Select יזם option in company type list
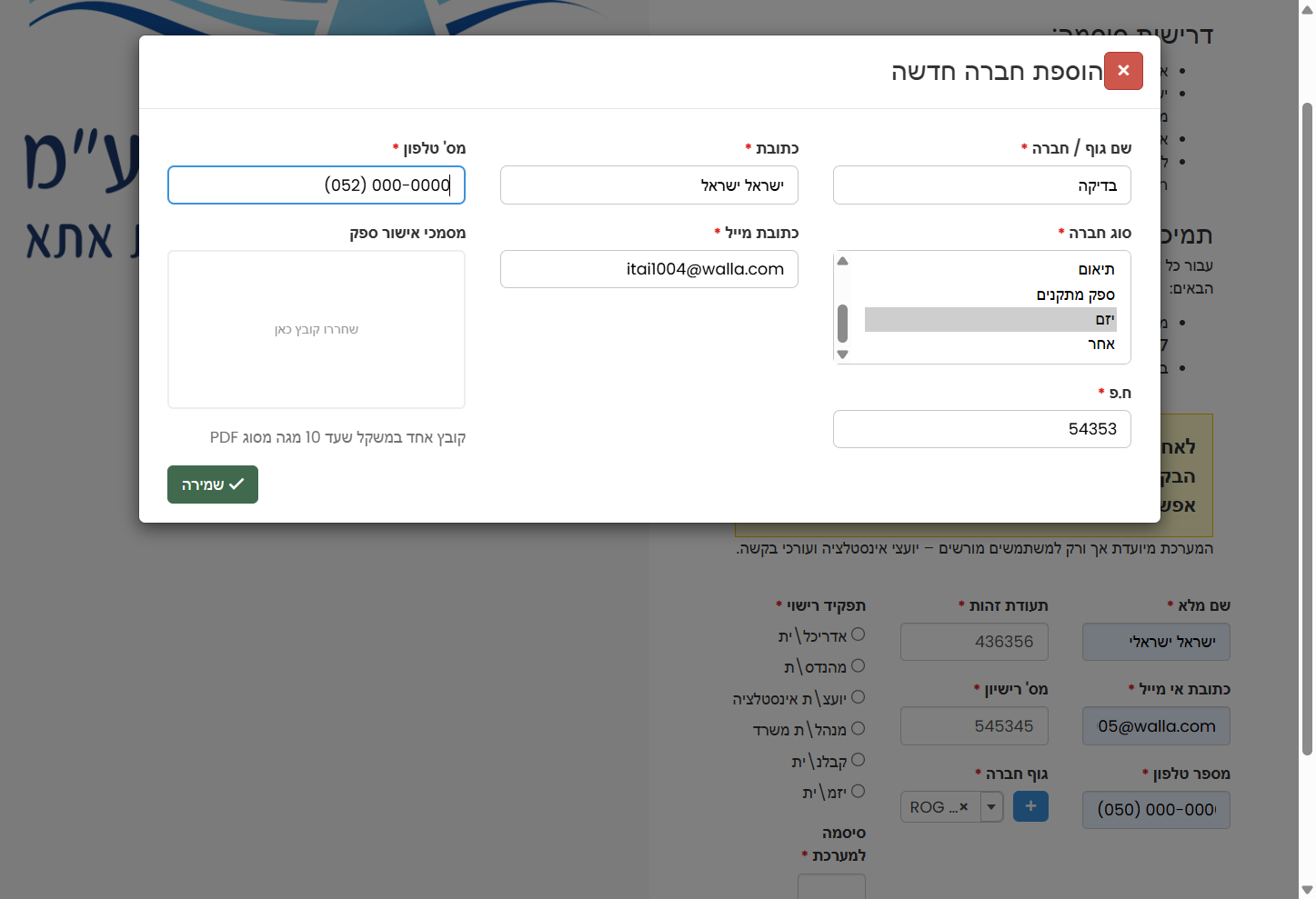1316x899 pixels. [x=990, y=319]
